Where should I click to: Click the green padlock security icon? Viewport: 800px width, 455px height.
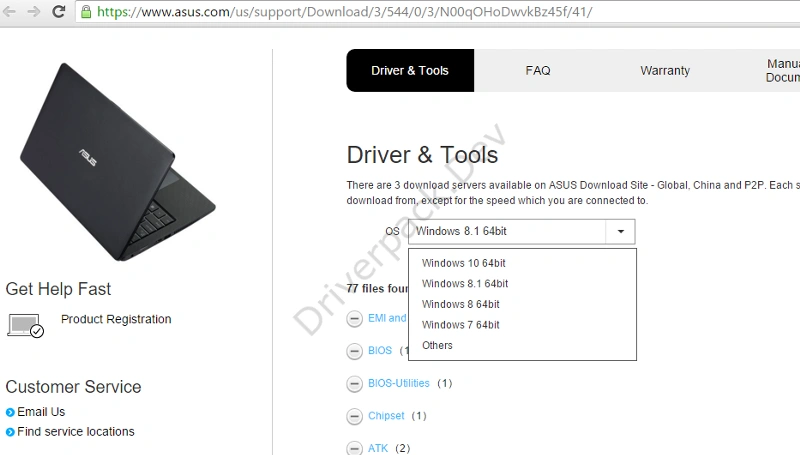coord(86,12)
